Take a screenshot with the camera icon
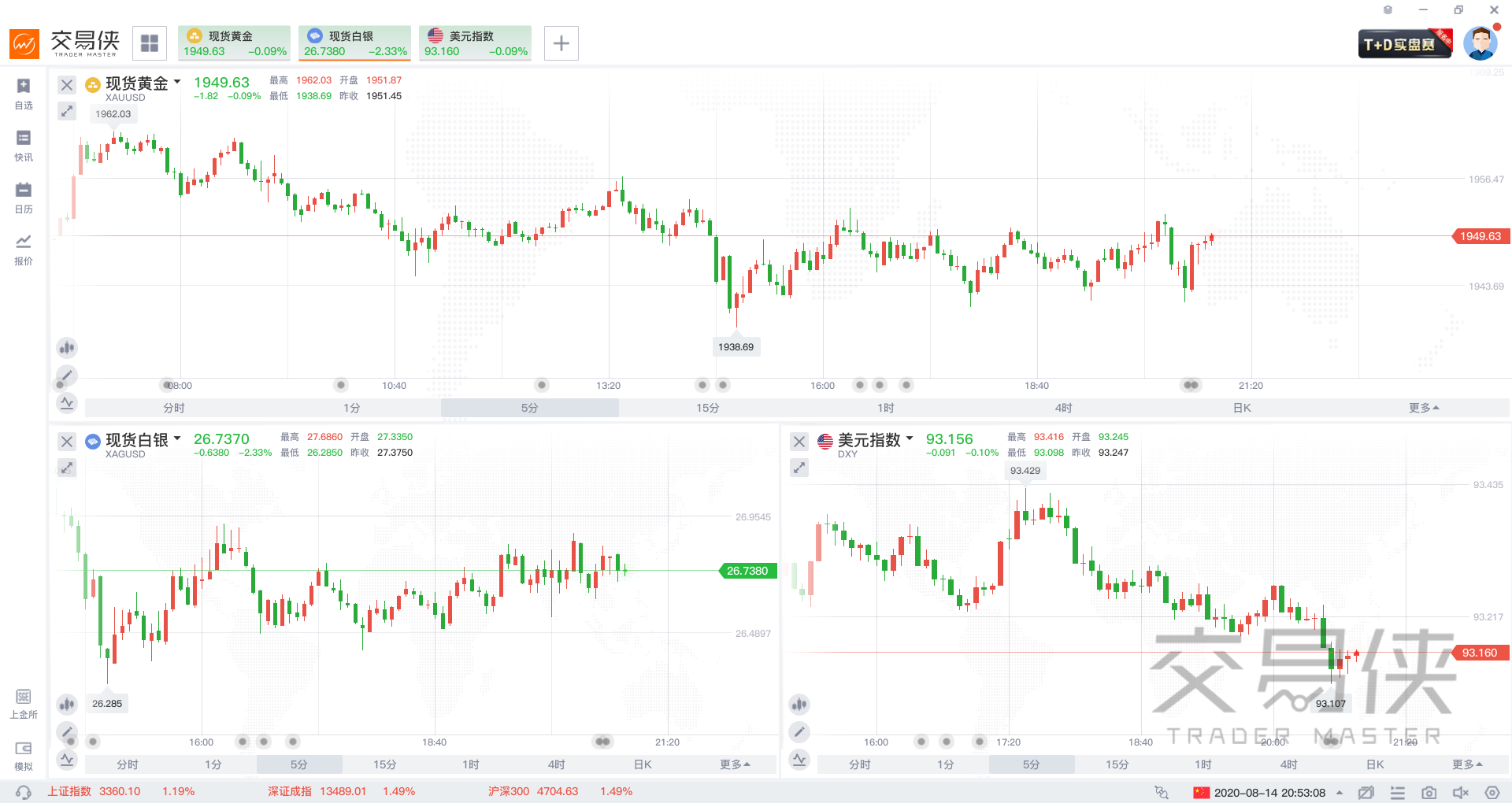Viewport: 1512px width, 803px height. coord(1429,793)
